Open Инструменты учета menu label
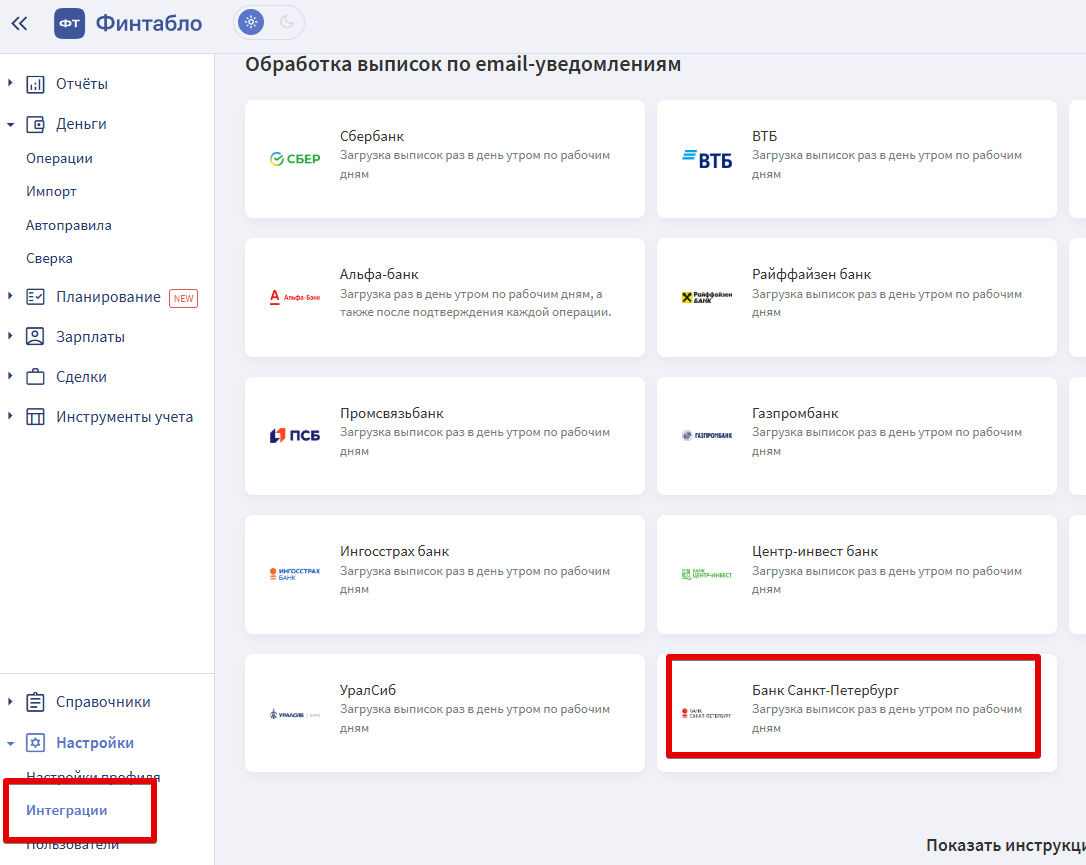The image size is (1086, 865). click(x=125, y=418)
